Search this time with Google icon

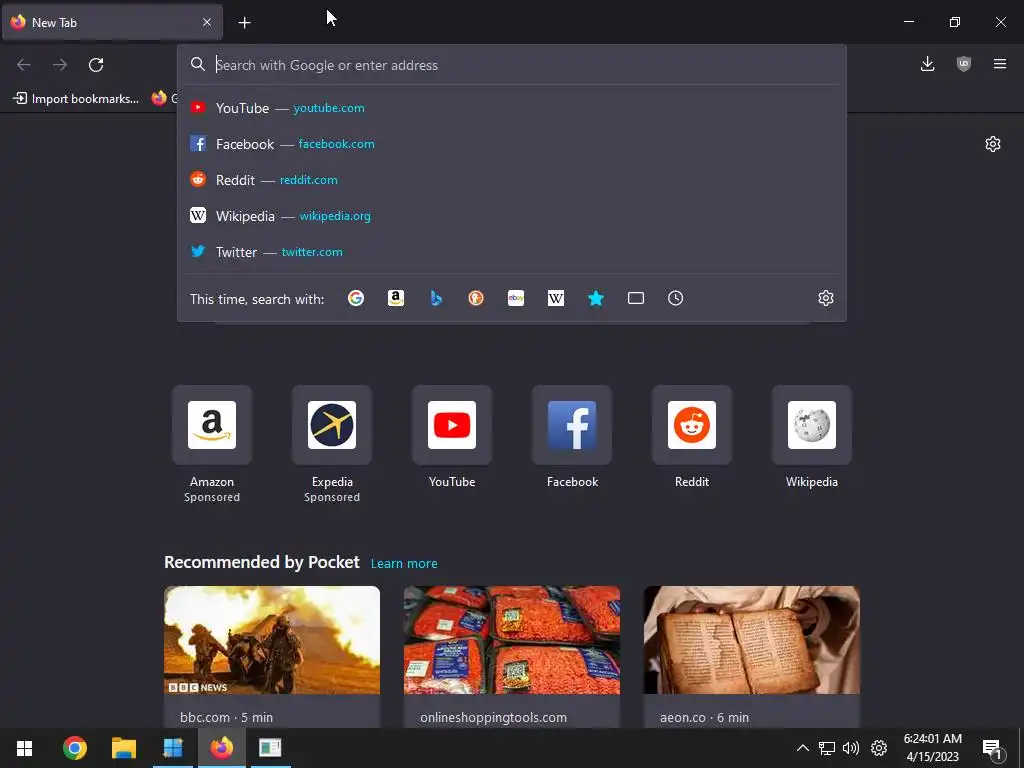click(x=356, y=298)
